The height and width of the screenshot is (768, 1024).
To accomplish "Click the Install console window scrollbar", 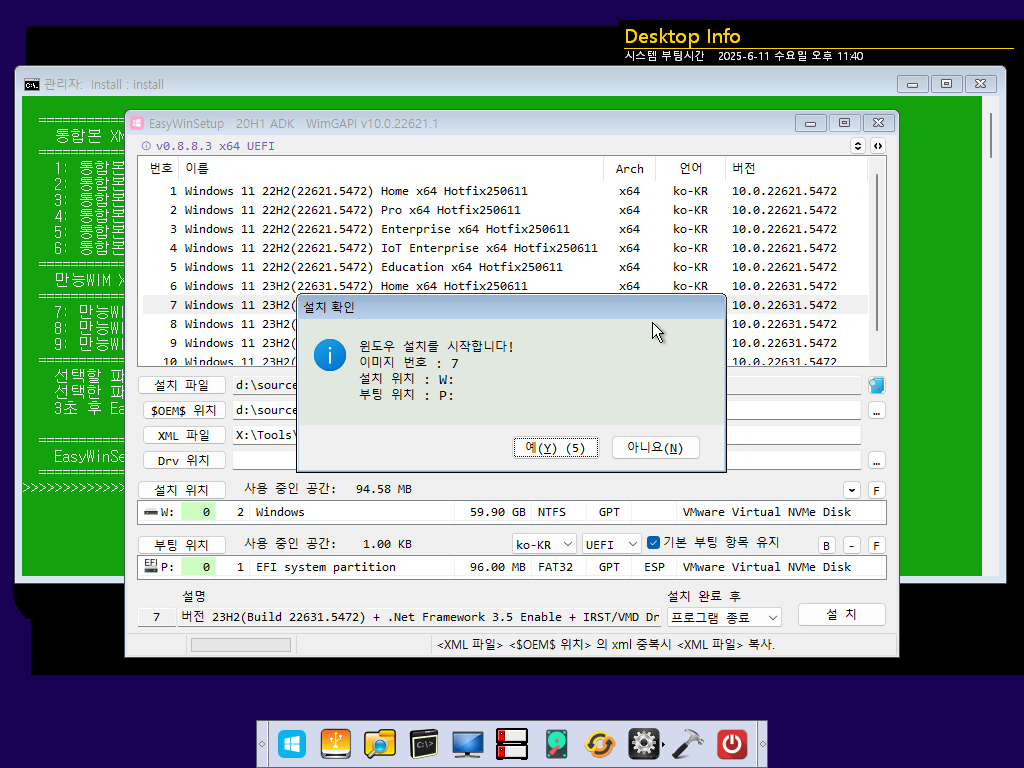I will click(991, 137).
